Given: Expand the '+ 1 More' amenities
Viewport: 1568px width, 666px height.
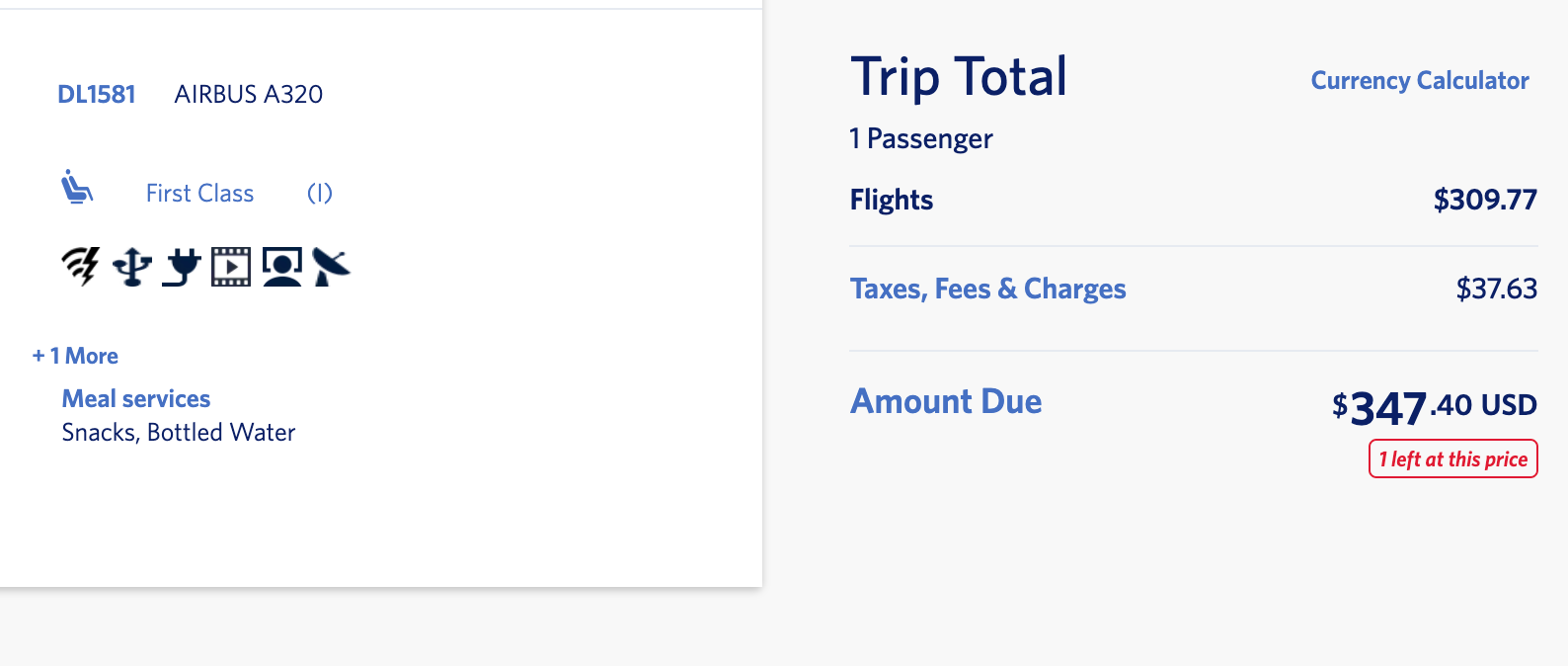Looking at the screenshot, I should click(75, 356).
